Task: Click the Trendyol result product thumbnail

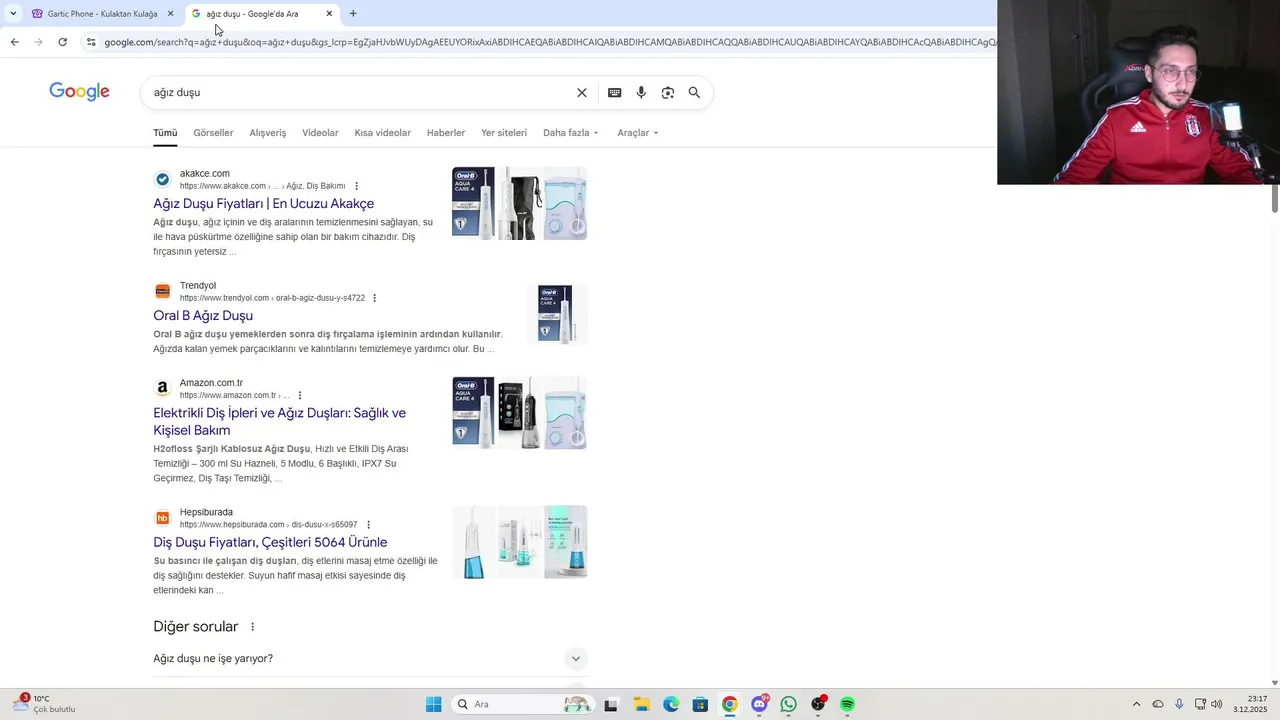Action: click(x=556, y=314)
